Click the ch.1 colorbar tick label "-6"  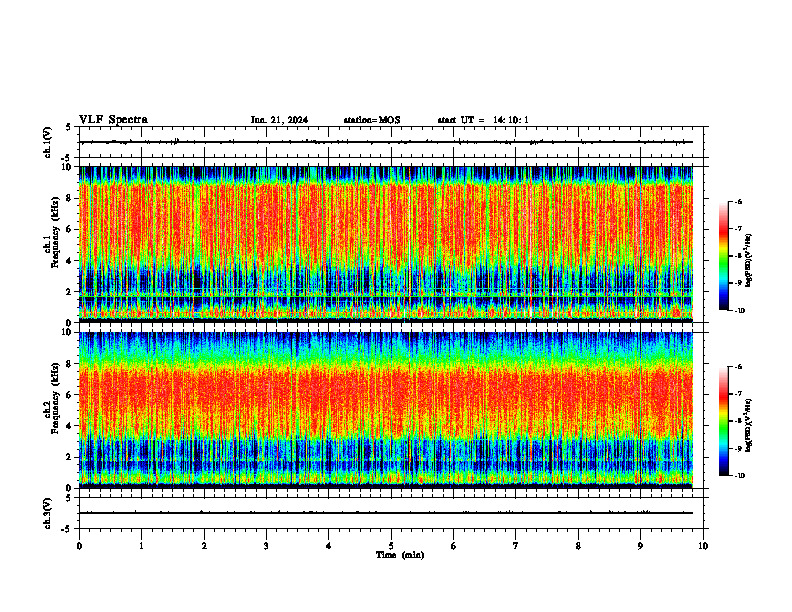tap(738, 201)
